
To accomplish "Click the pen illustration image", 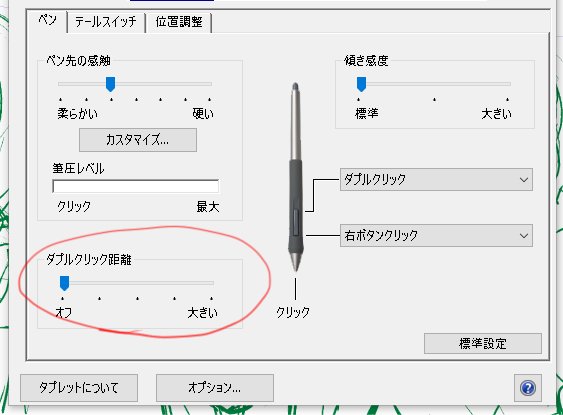I will coord(296,177).
